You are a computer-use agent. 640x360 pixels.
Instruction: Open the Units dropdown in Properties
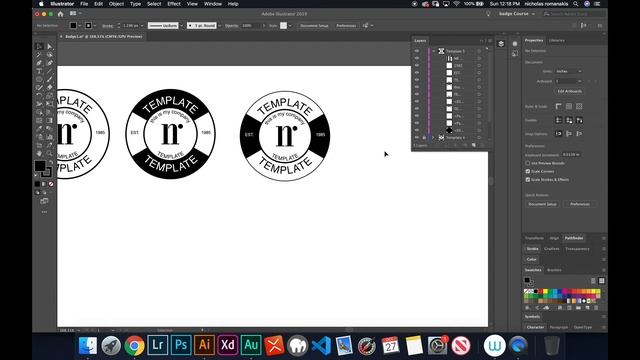coord(569,71)
